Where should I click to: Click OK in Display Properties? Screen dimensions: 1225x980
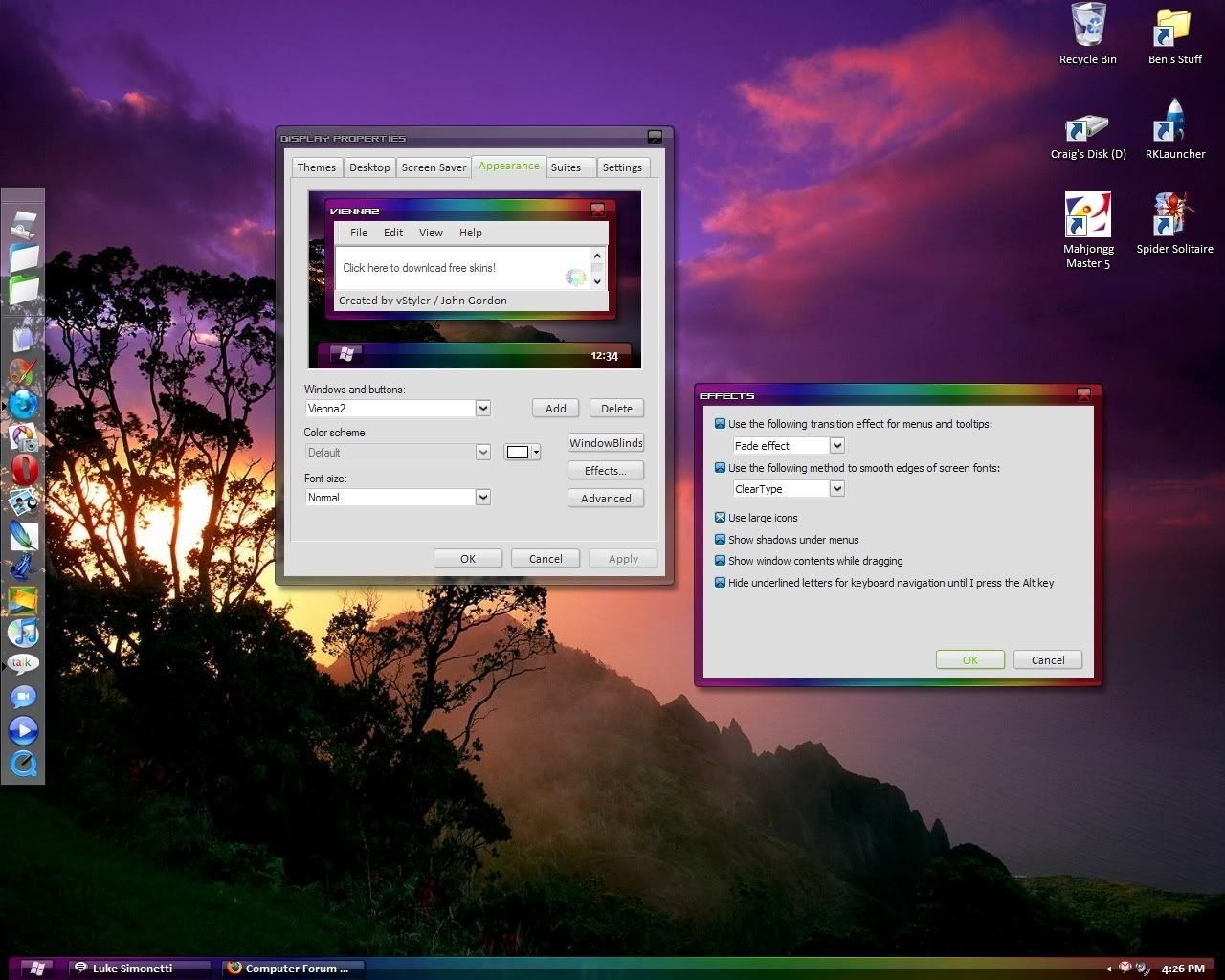point(468,559)
